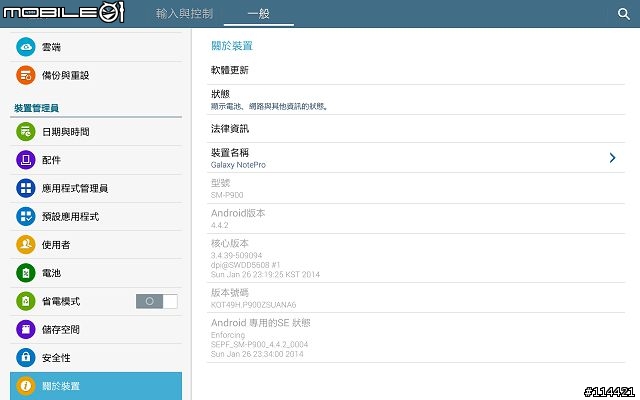Click the 電池 battery icon
The height and width of the screenshot is (400, 640).
coord(26,273)
